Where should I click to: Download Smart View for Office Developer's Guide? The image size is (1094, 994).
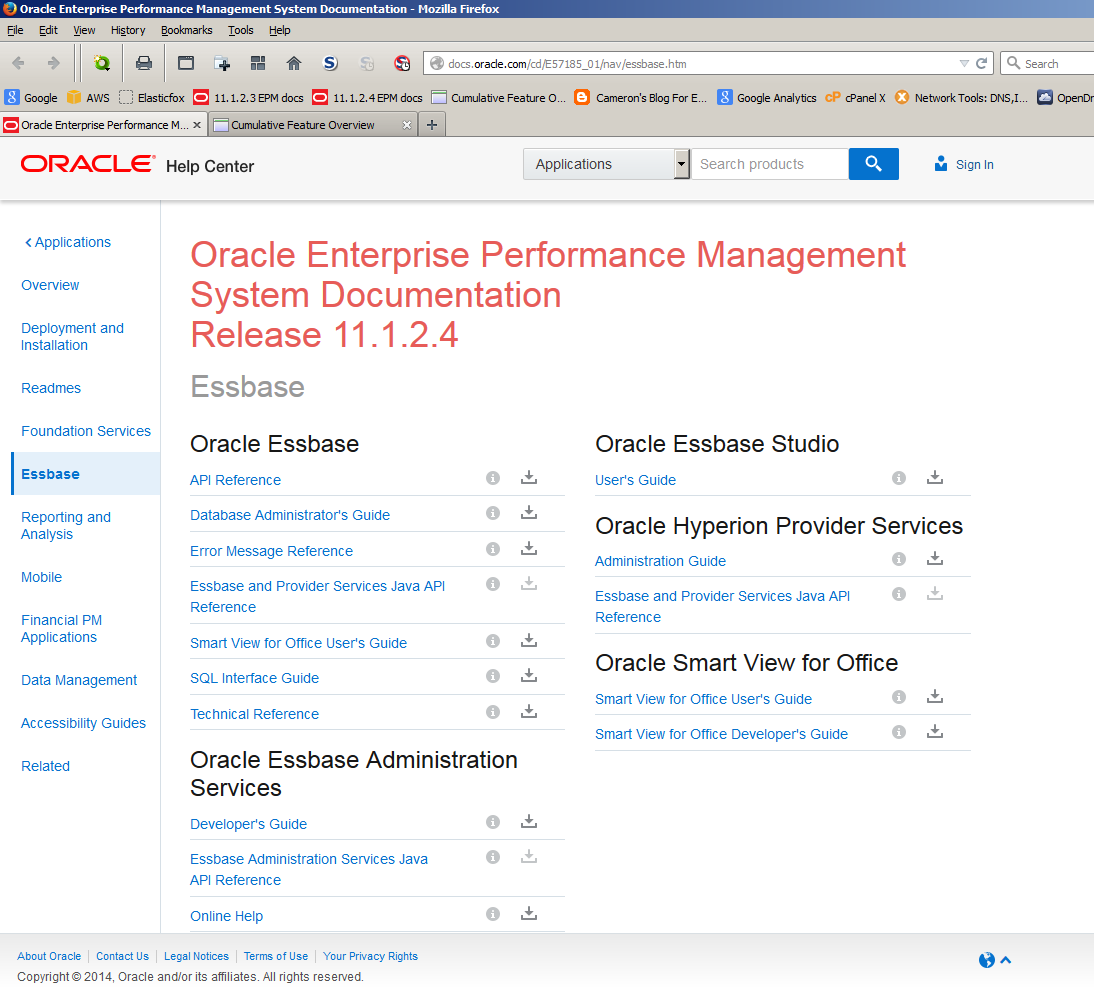tap(935, 732)
